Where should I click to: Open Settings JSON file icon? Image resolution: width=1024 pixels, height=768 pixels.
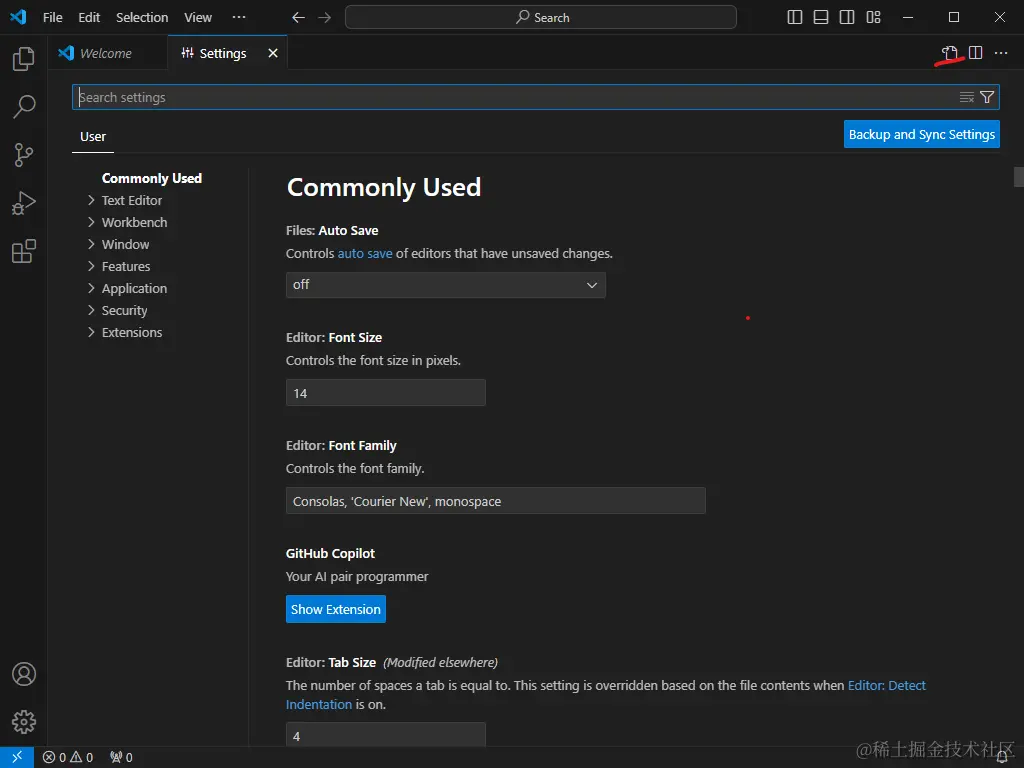[950, 53]
